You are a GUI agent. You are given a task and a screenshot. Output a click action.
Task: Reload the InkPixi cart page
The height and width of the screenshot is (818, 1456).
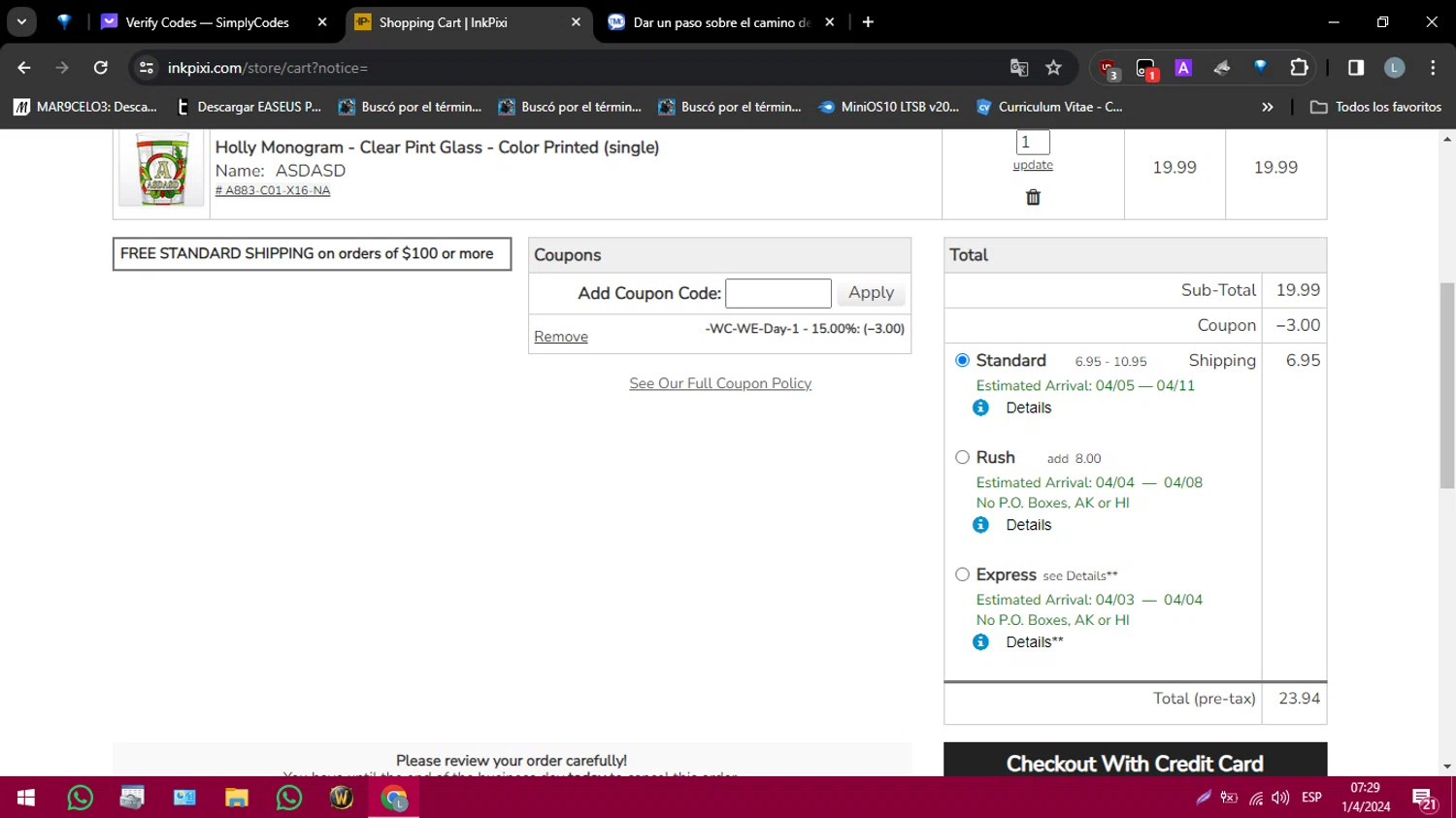coord(101,68)
